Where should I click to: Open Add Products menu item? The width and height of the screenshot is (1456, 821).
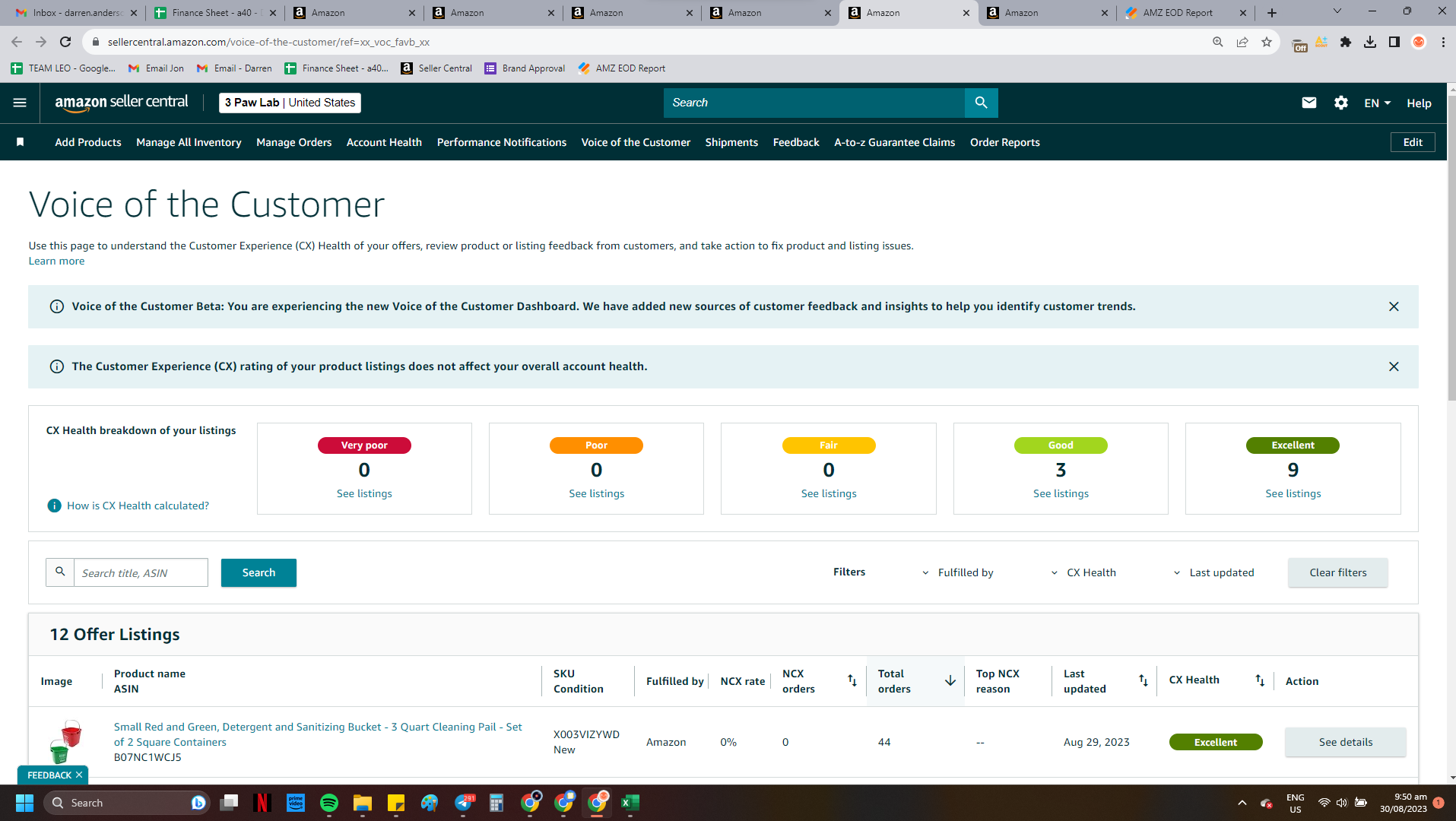pos(88,142)
